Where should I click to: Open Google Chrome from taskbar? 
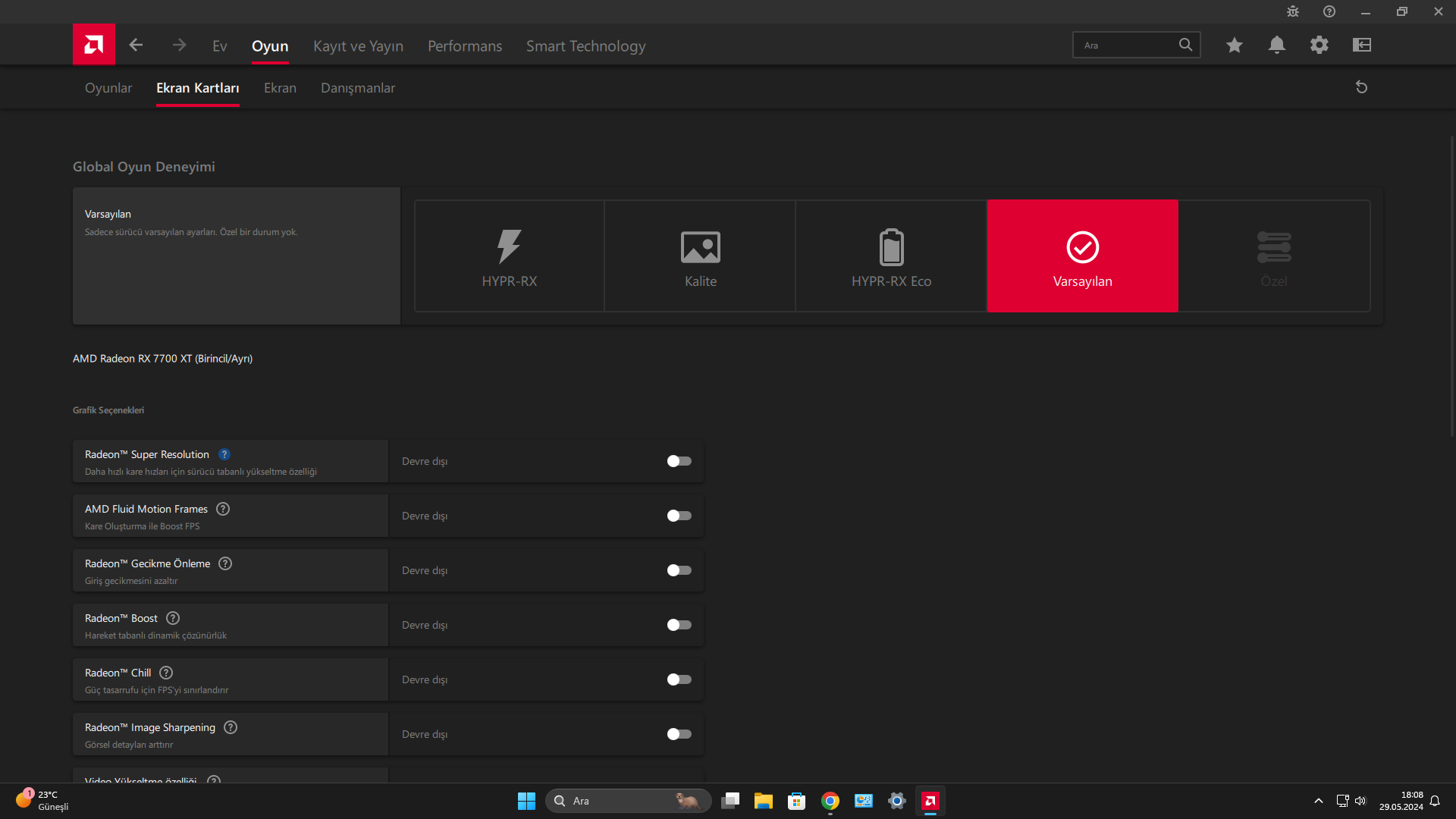[830, 801]
